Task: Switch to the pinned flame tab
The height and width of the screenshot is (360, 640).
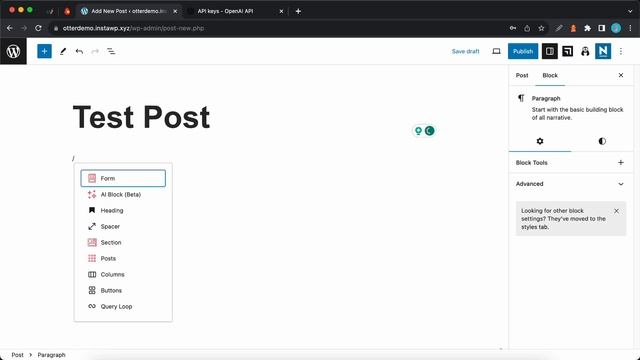Action: (x=67, y=11)
